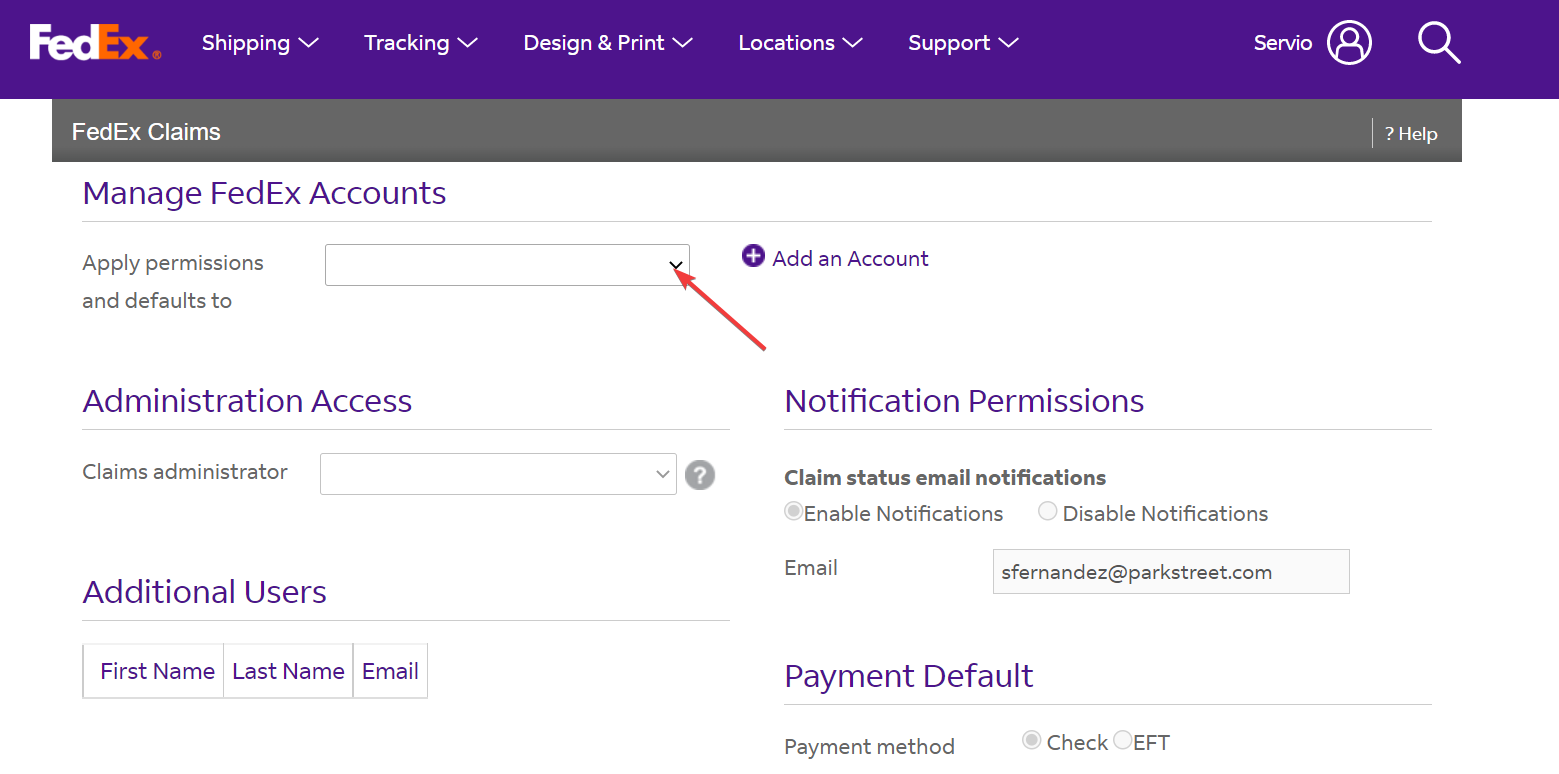
Task: Select the EFT payment method
Action: 1123,740
